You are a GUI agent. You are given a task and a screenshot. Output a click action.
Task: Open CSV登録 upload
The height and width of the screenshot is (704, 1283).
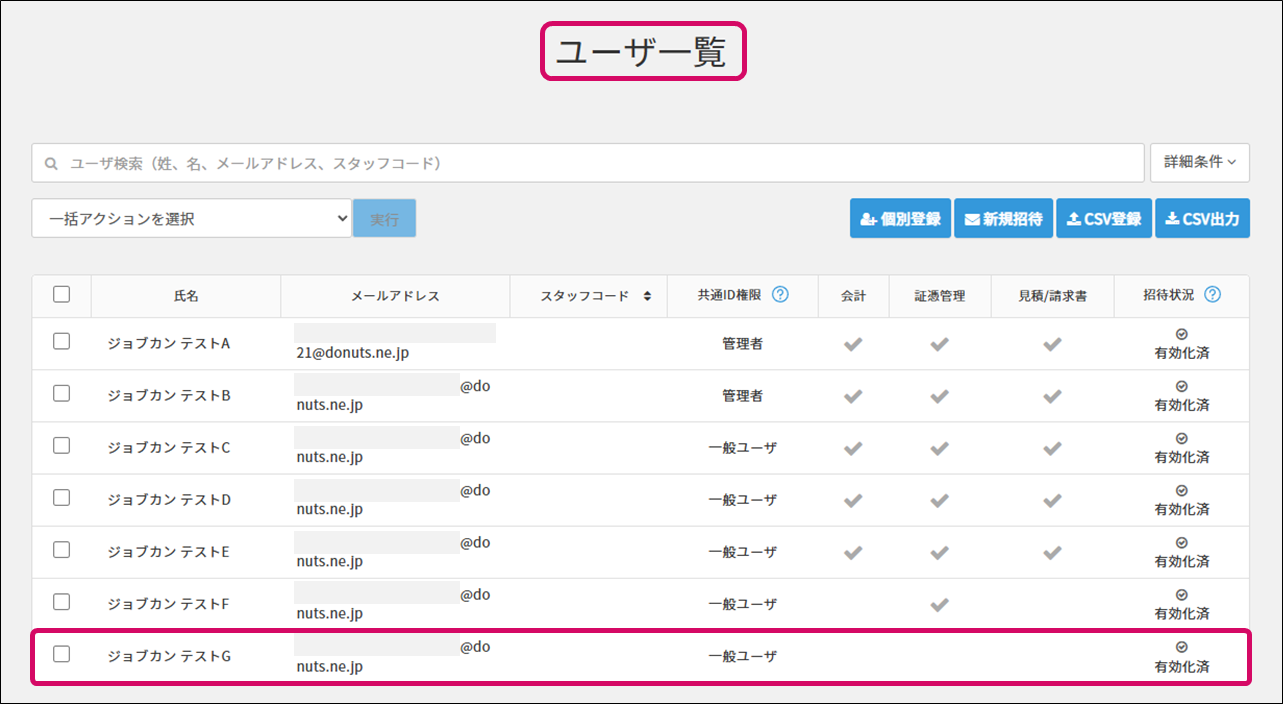[x=1104, y=219]
